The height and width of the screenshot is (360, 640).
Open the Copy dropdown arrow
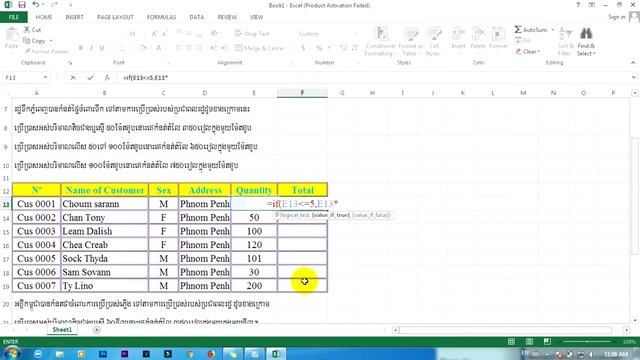tap(51, 41)
